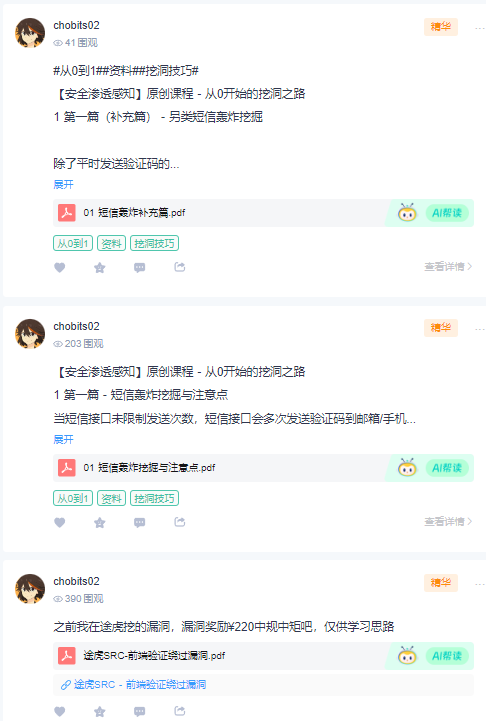Select the 从0到1 tag in first post
This screenshot has height=721, width=486.
tap(73, 243)
